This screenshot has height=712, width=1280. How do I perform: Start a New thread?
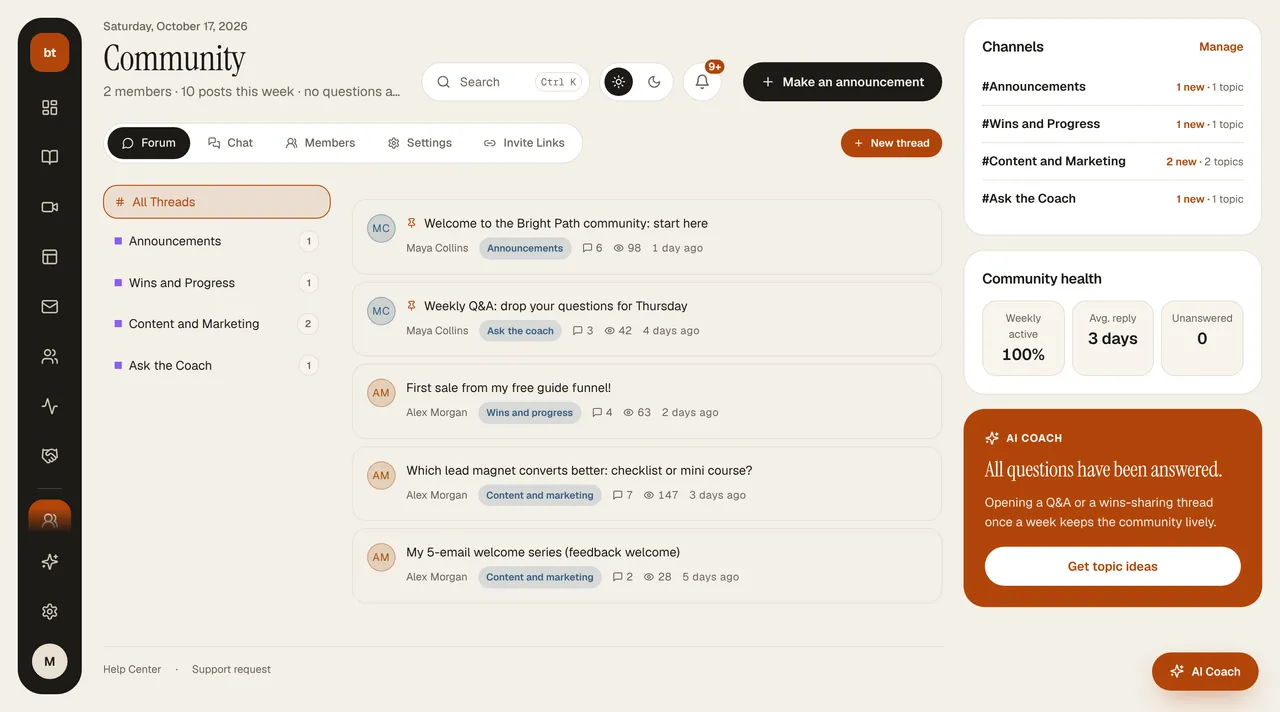point(891,143)
